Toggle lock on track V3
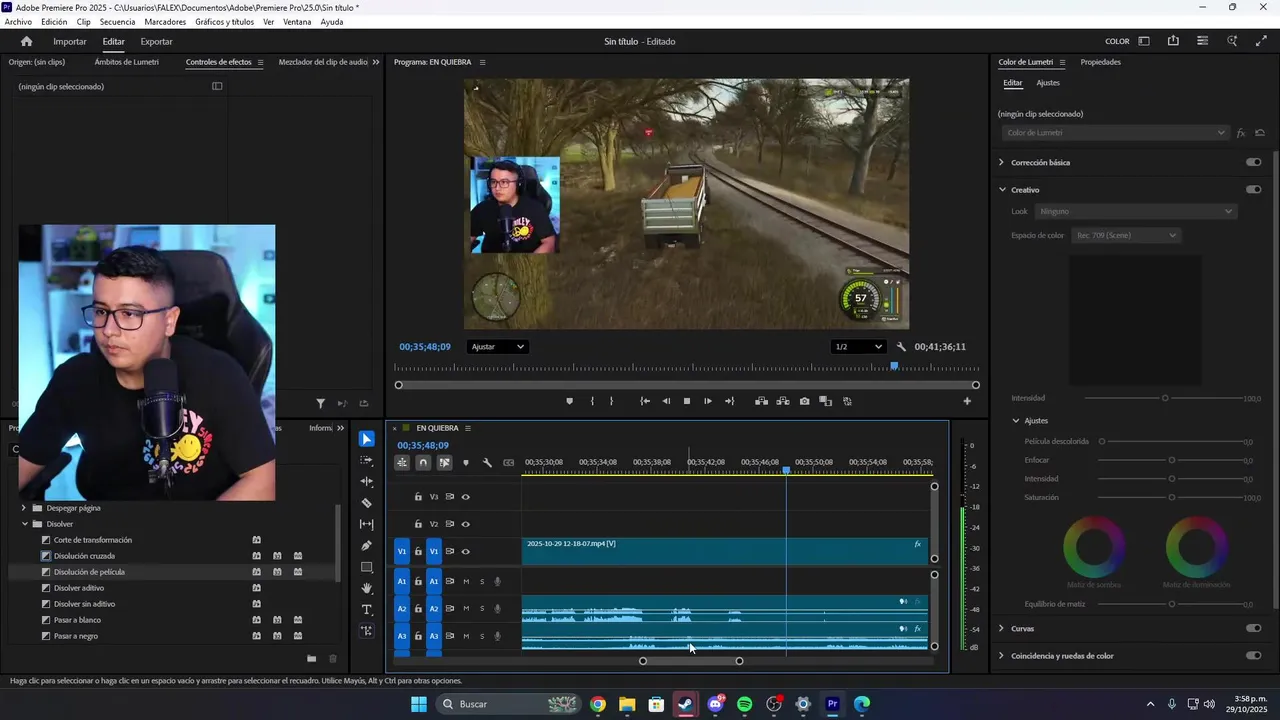This screenshot has width=1280, height=720. tap(418, 497)
